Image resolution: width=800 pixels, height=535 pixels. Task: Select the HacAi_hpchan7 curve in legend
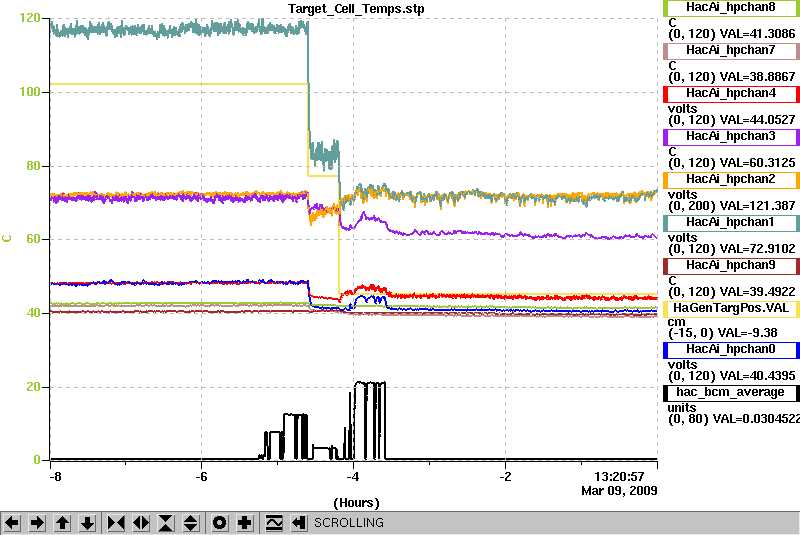click(731, 50)
